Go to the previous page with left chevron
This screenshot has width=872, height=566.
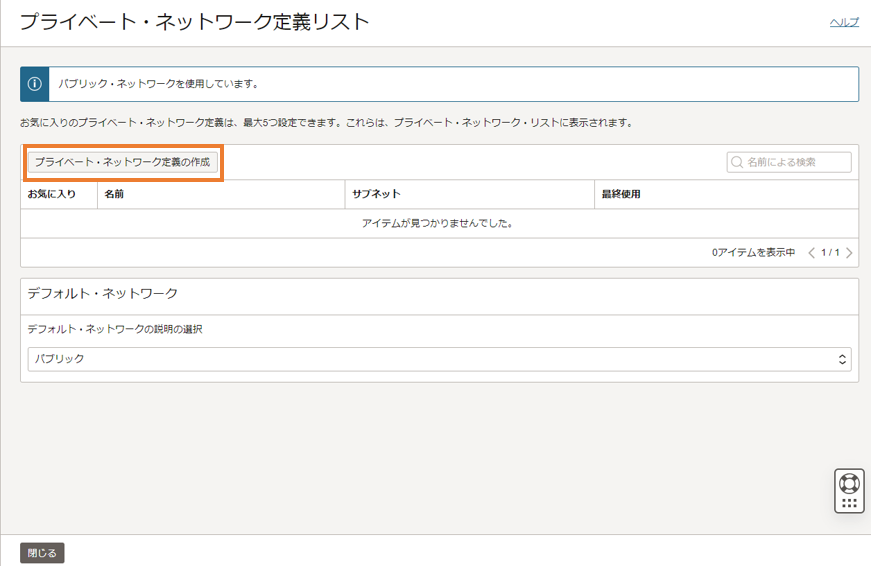coord(811,253)
